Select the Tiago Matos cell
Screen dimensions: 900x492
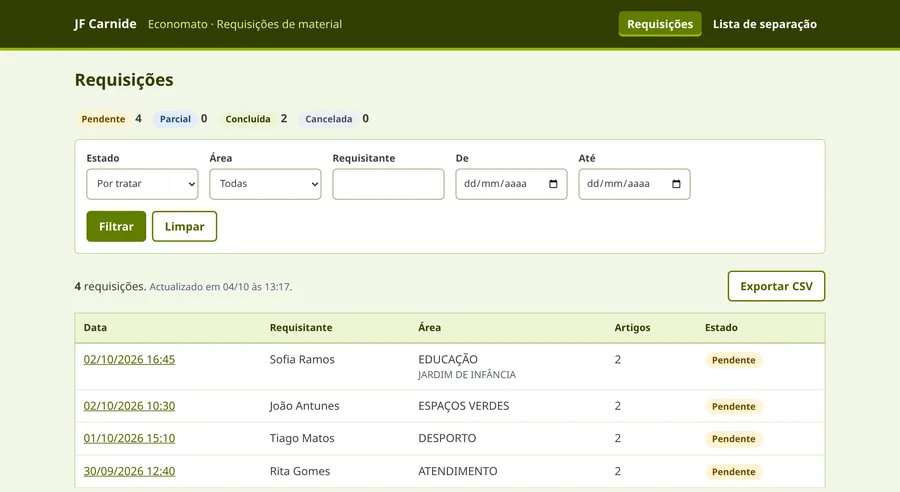(x=302, y=438)
